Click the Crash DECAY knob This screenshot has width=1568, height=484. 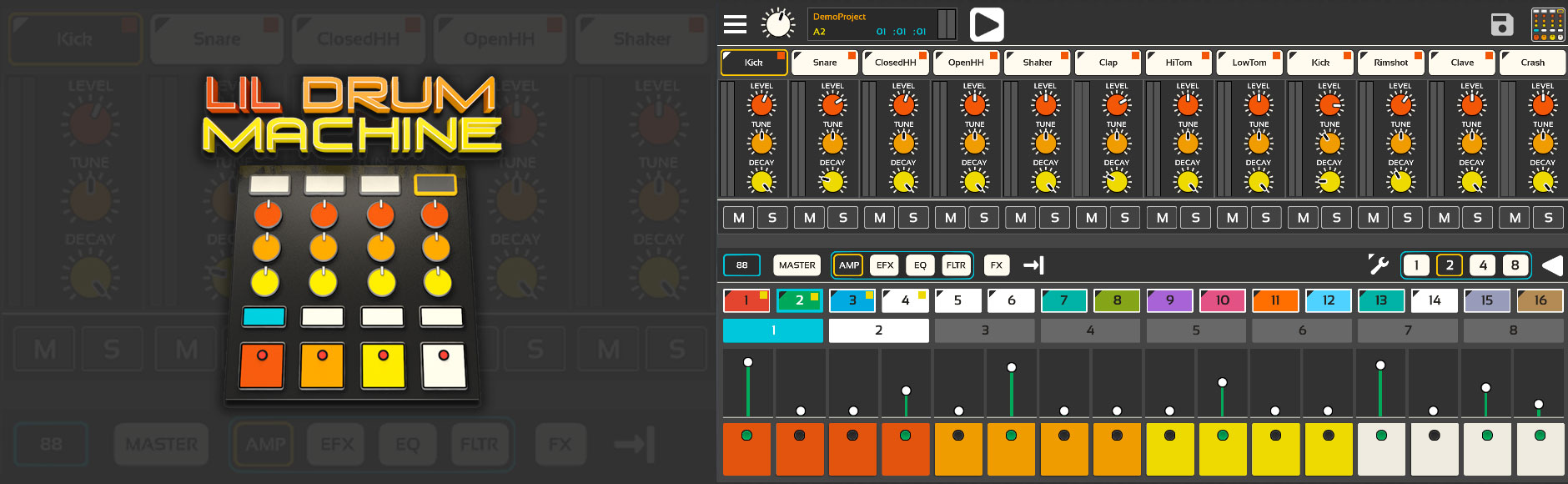(1543, 181)
